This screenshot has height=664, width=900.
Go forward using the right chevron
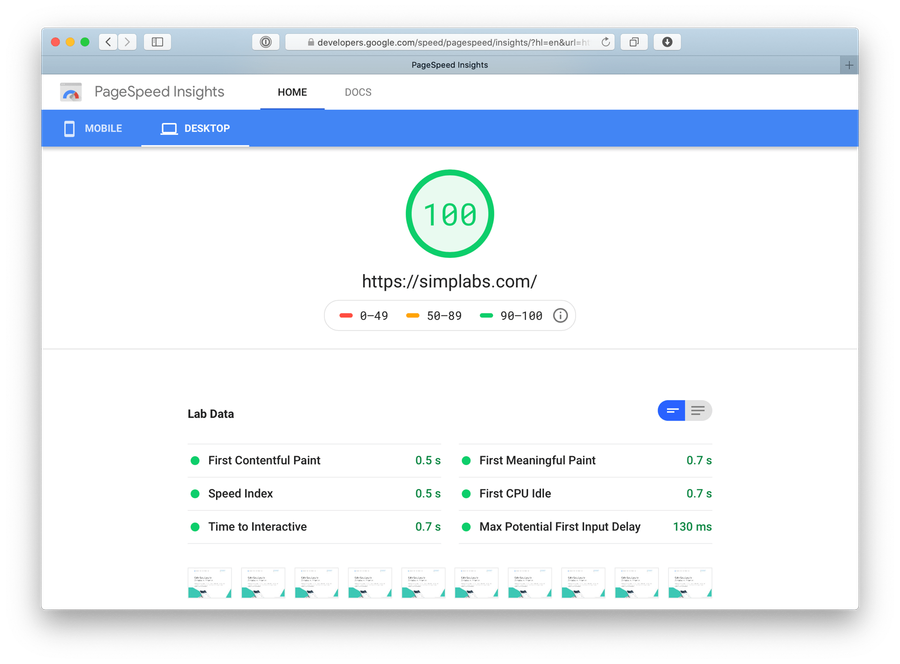[127, 41]
